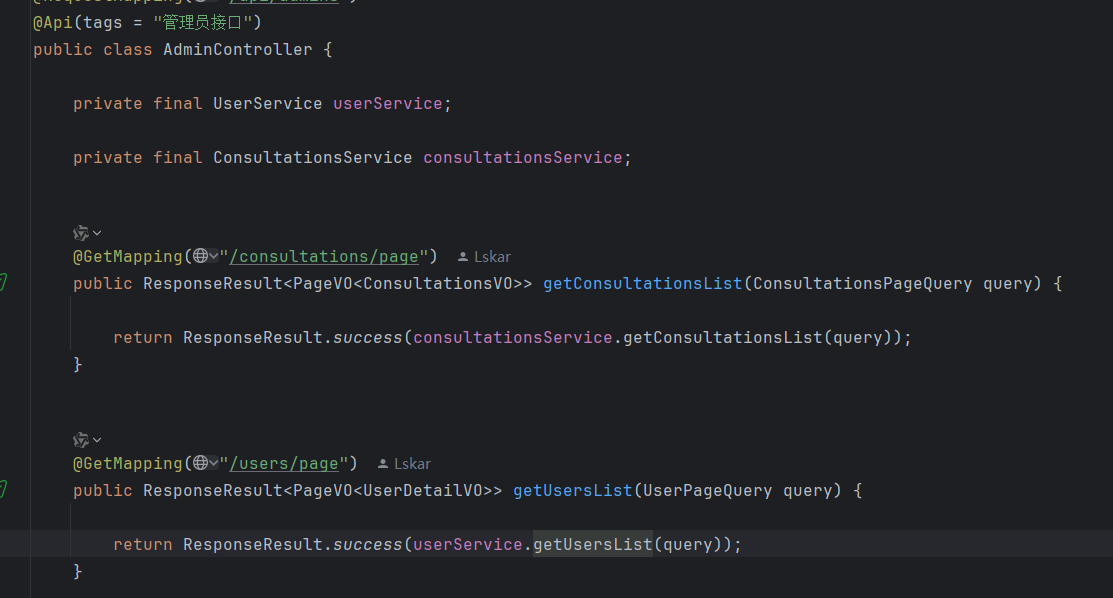The height and width of the screenshot is (598, 1113).
Task: Open globe endpoint dropdown for /users/page
Action: tap(206, 463)
